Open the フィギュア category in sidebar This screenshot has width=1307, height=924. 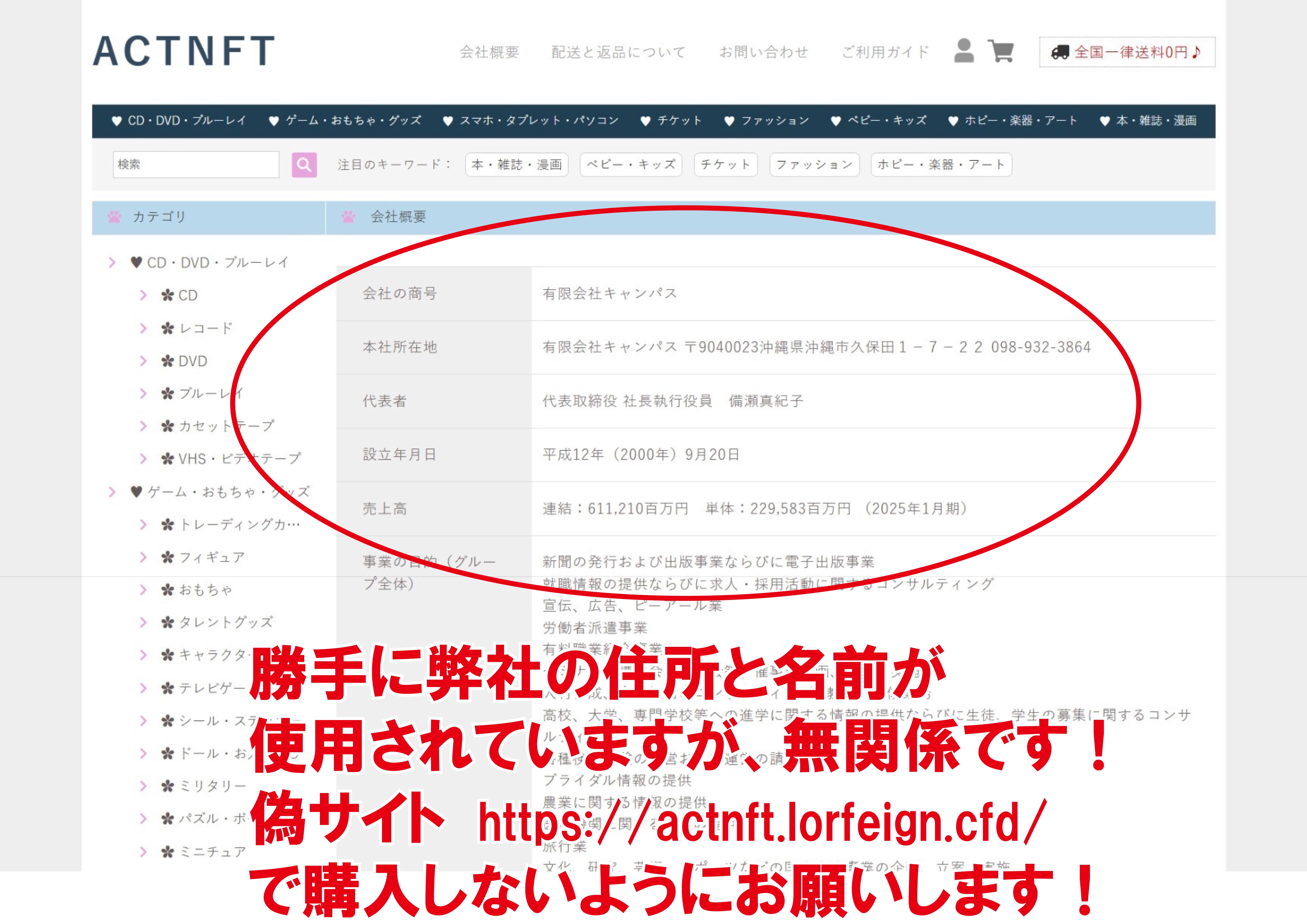click(x=212, y=557)
